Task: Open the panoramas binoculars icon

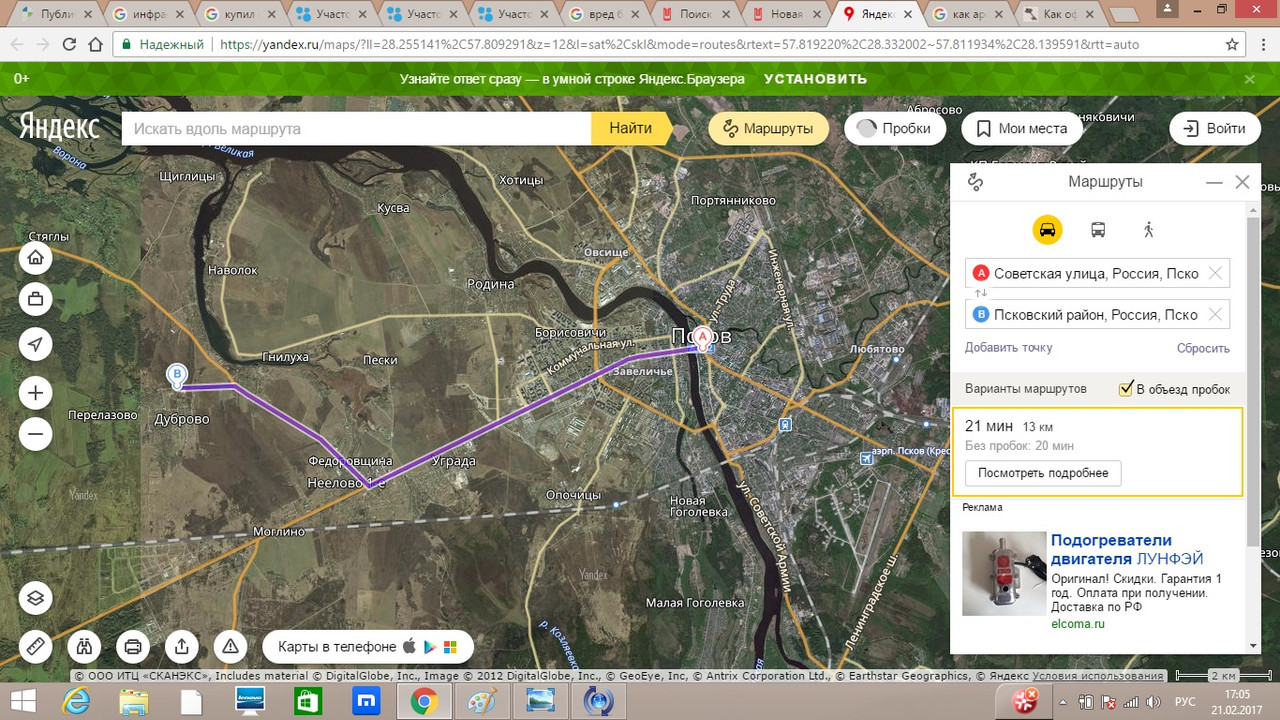Action: click(85, 647)
